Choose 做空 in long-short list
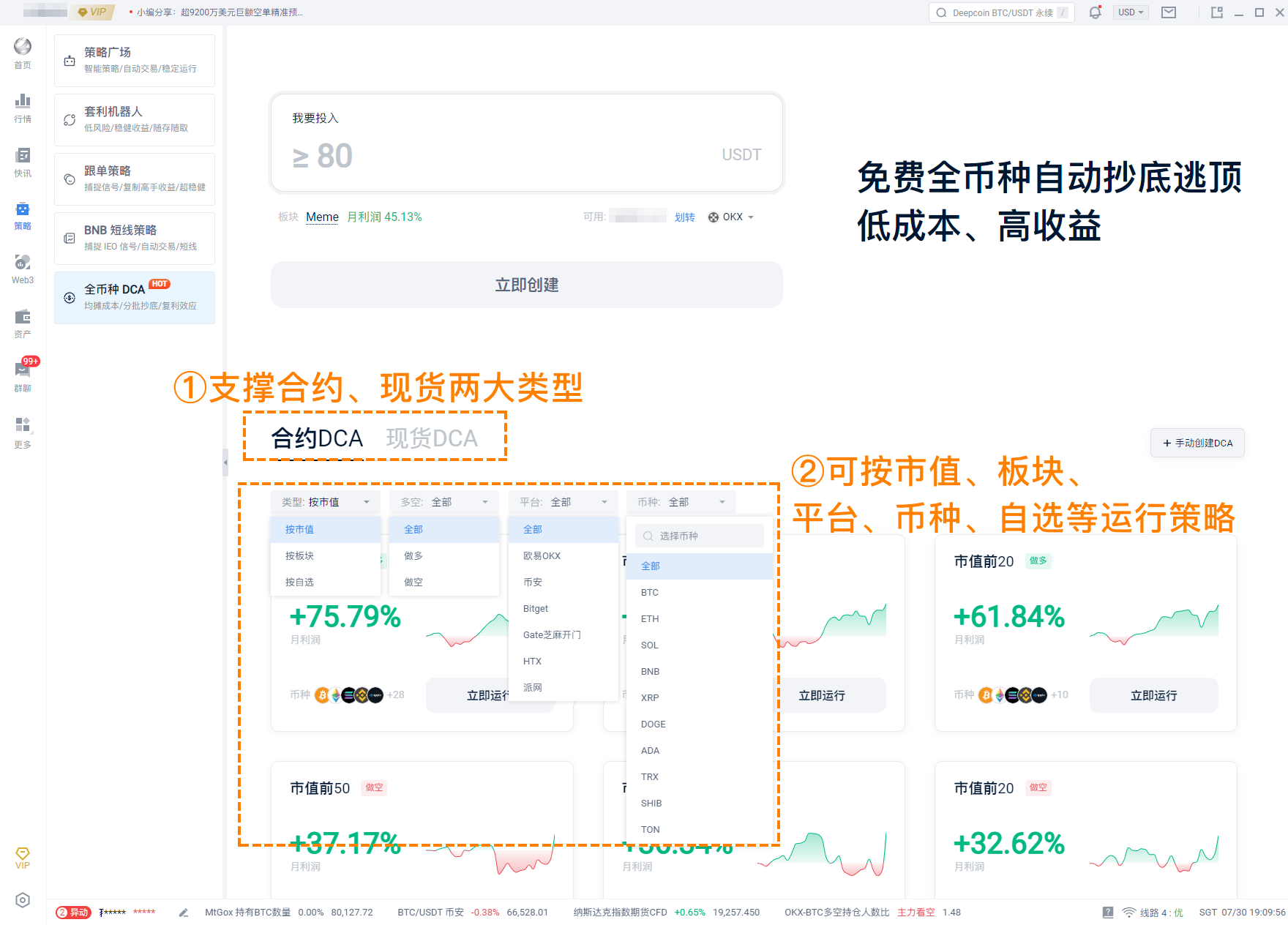This screenshot has height=925, width=1288. [444, 583]
